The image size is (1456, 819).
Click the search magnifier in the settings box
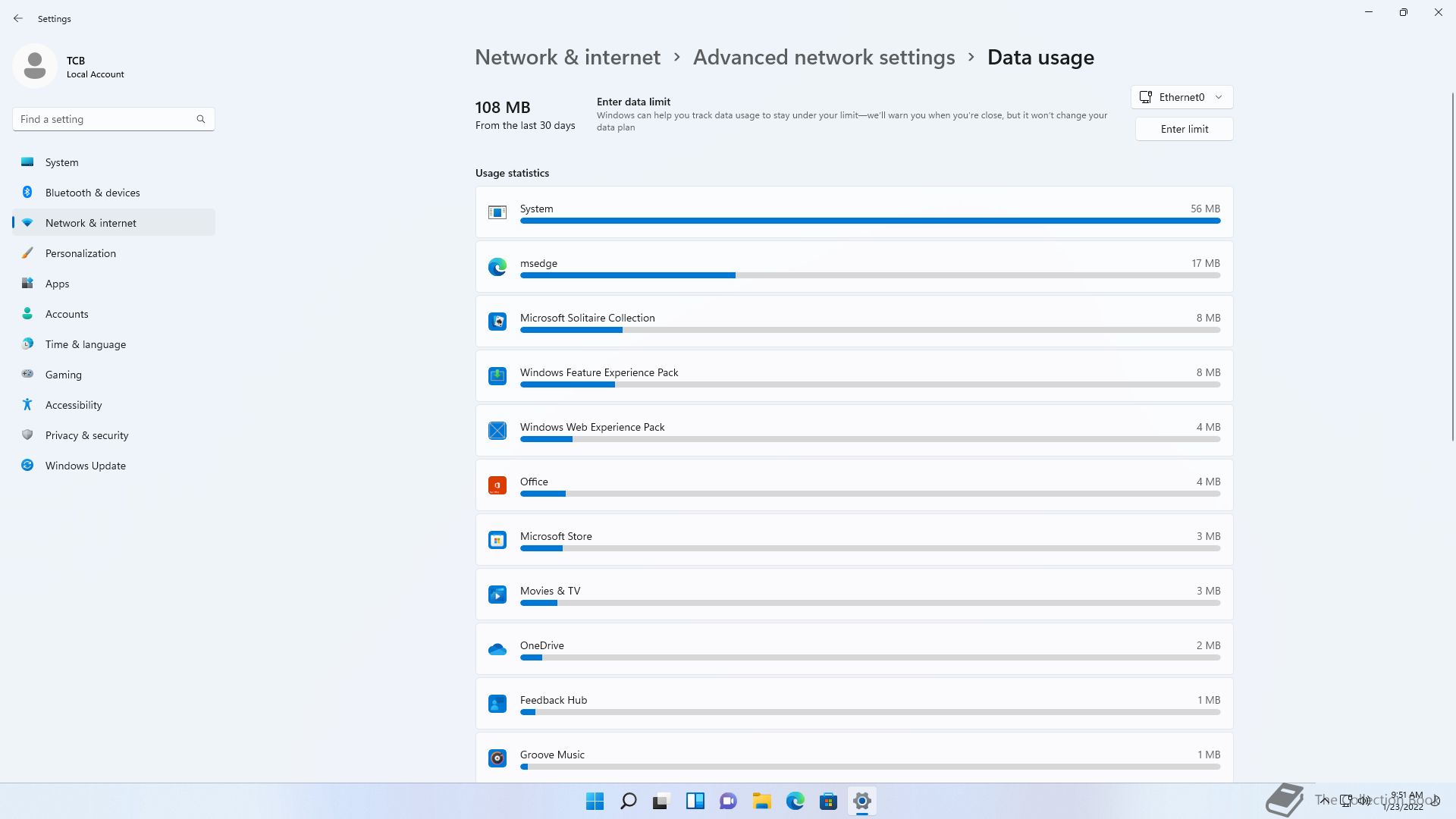coord(201,119)
